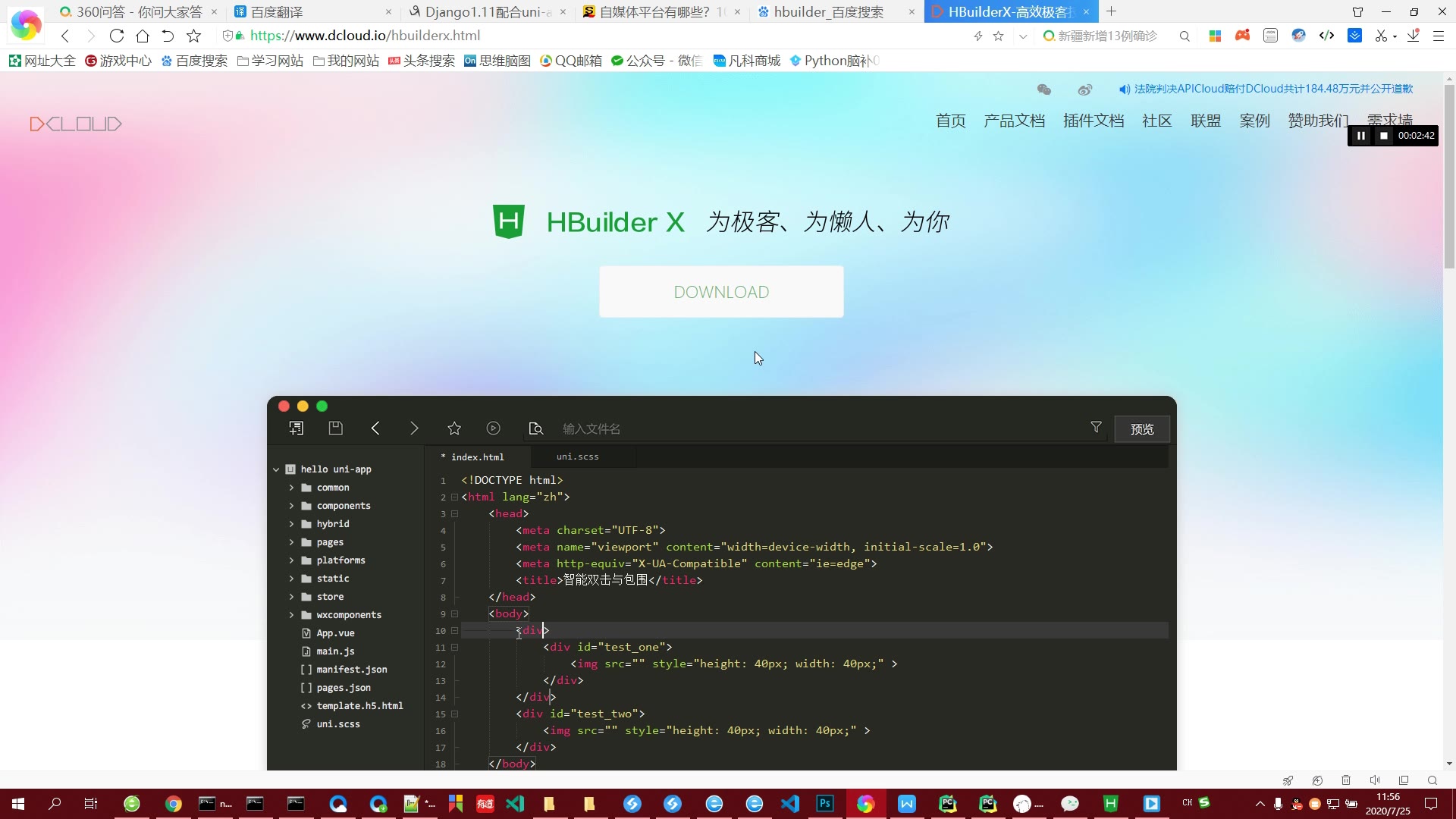Click the 预览 preview button
1456x819 pixels.
[x=1142, y=429]
